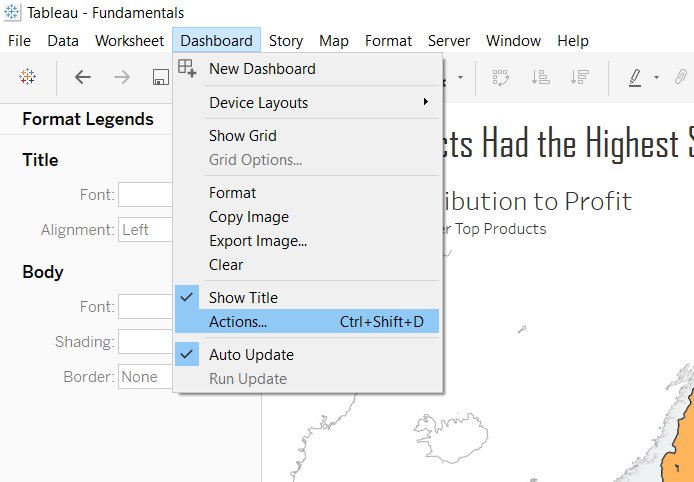Click the Title Font input box

146,195
